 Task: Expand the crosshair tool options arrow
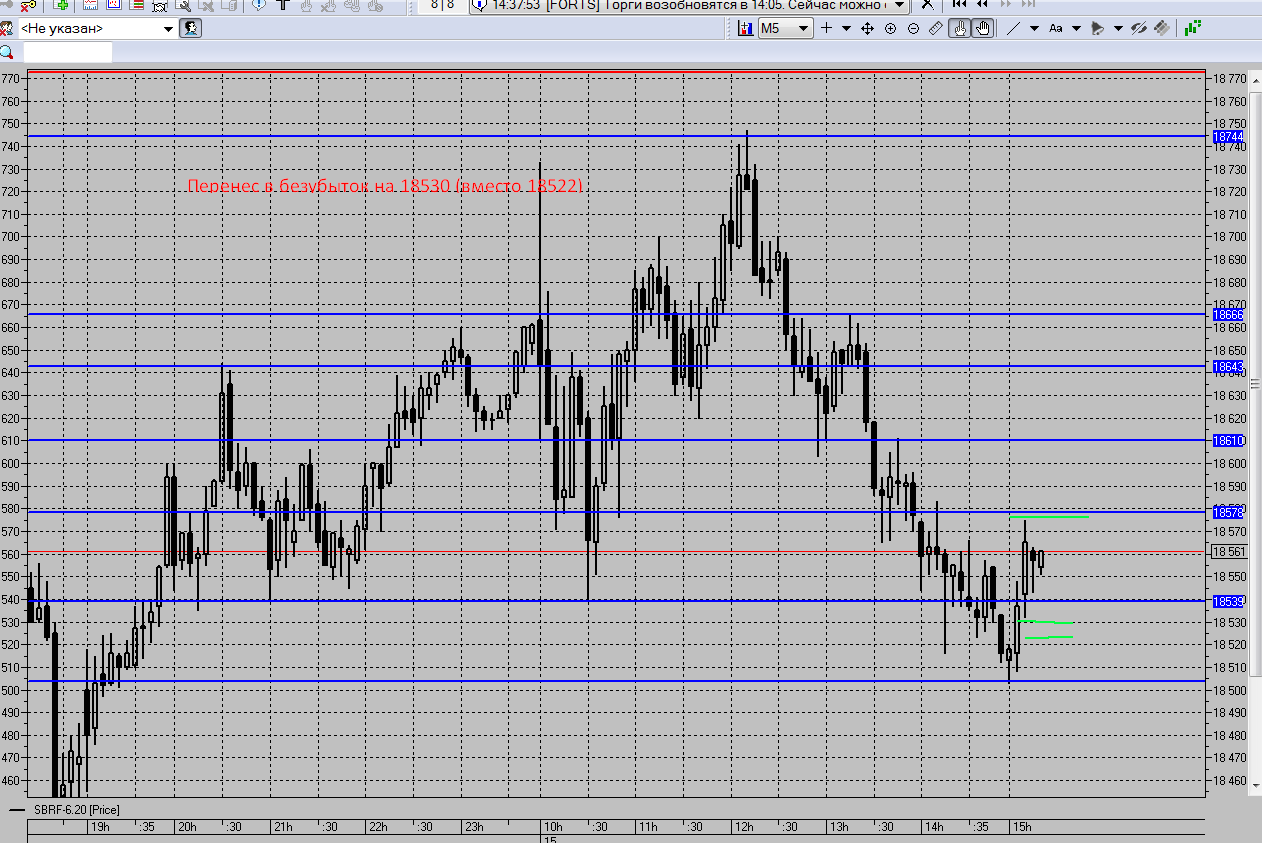click(x=846, y=28)
